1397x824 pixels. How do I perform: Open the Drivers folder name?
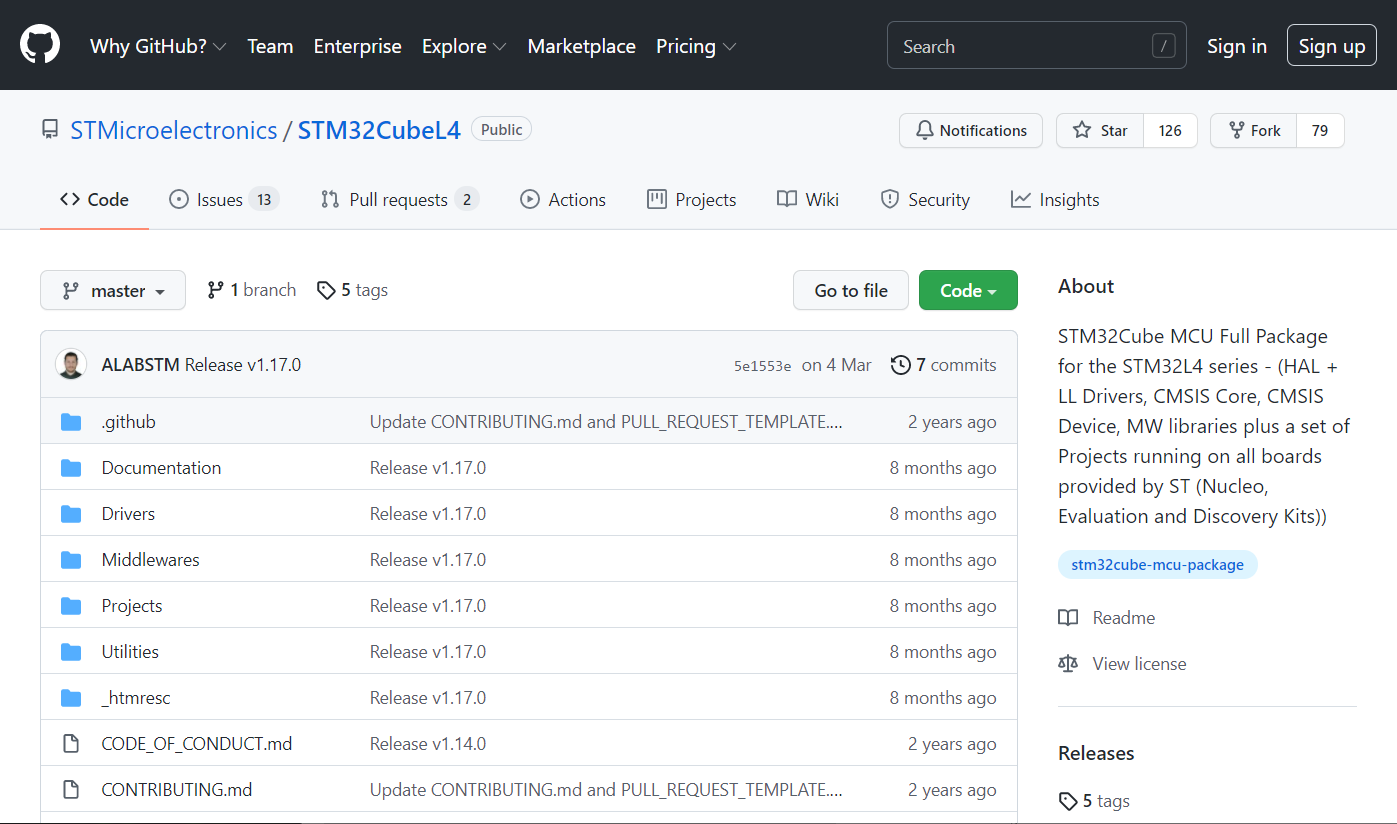click(x=128, y=514)
